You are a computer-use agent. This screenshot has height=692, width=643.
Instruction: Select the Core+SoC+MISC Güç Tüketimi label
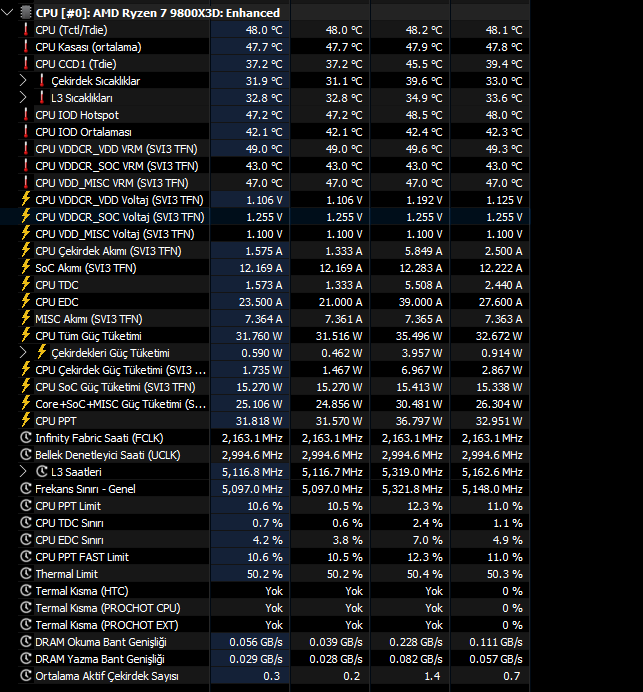(120, 404)
